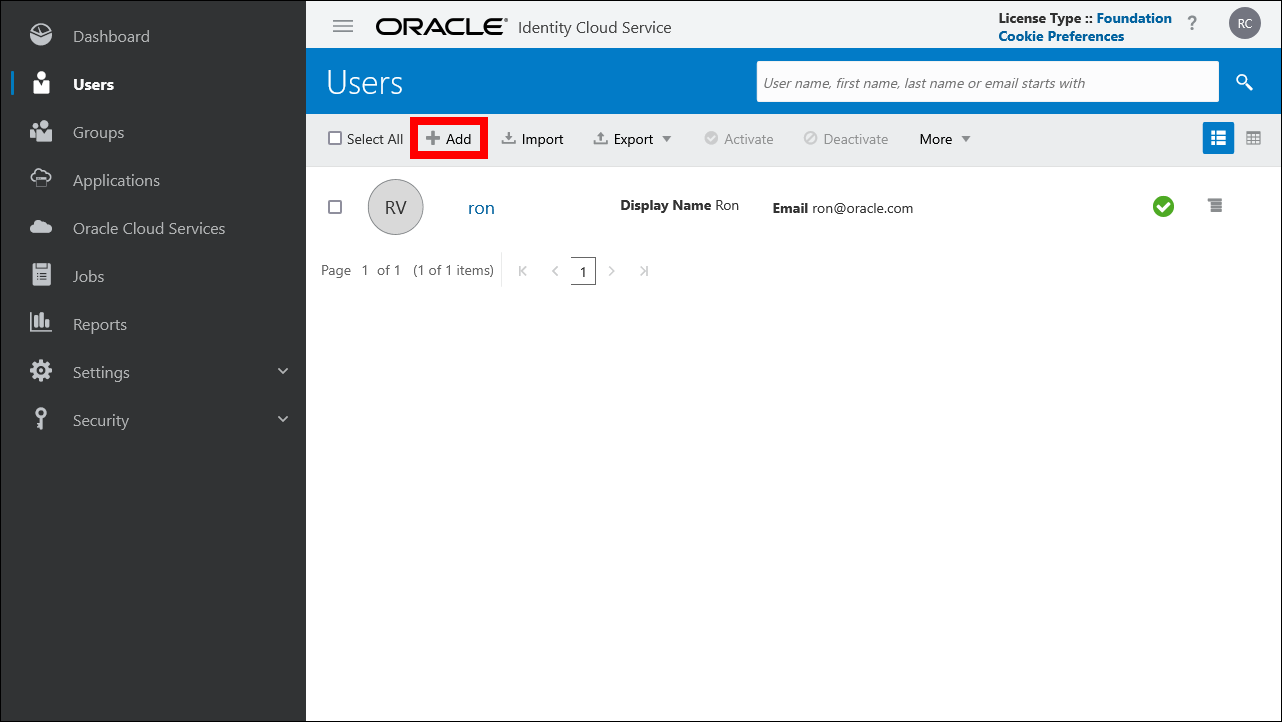Open the Dashboard from the sidebar

point(110,35)
